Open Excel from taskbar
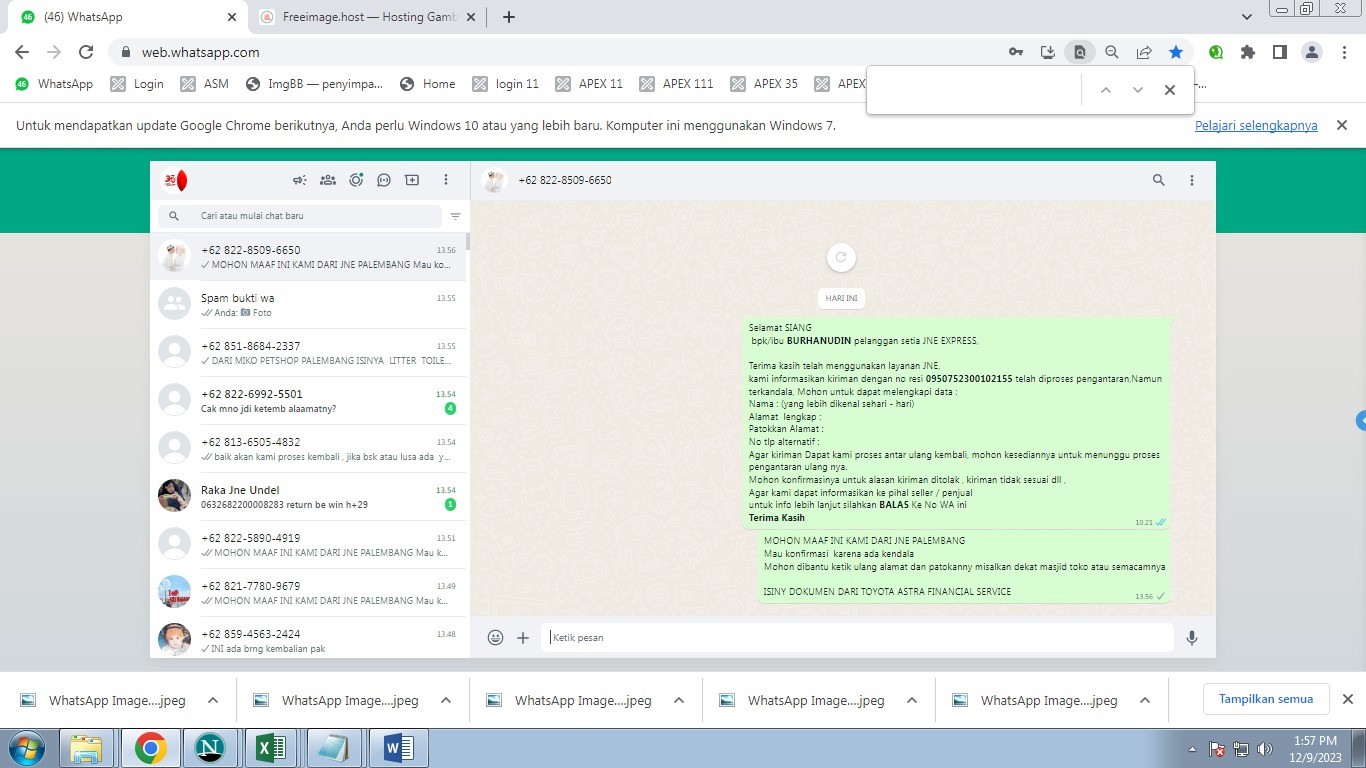This screenshot has width=1366, height=768. pos(271,748)
